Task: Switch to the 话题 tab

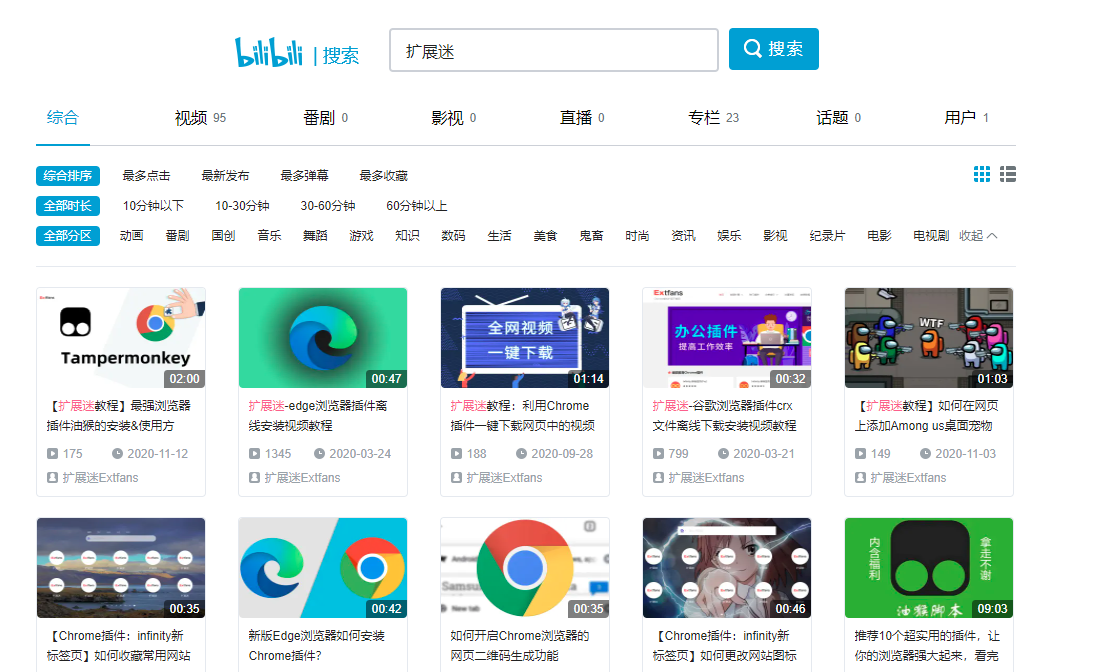Action: click(838, 118)
